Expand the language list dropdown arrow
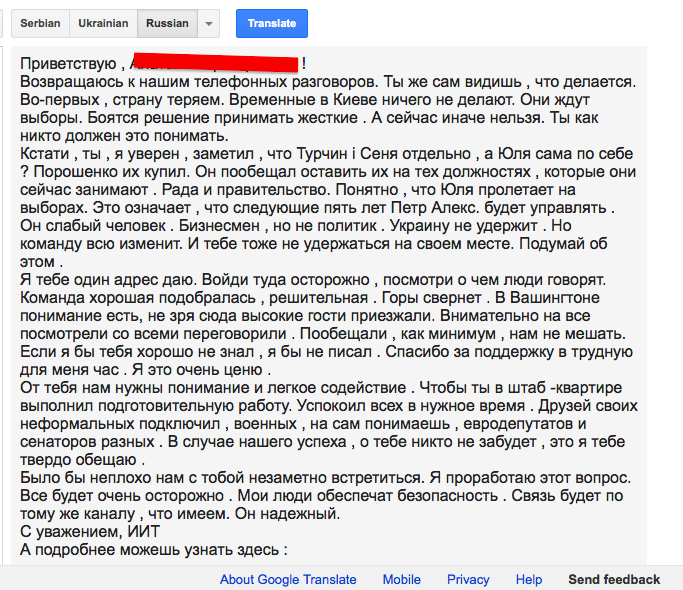 (208, 23)
